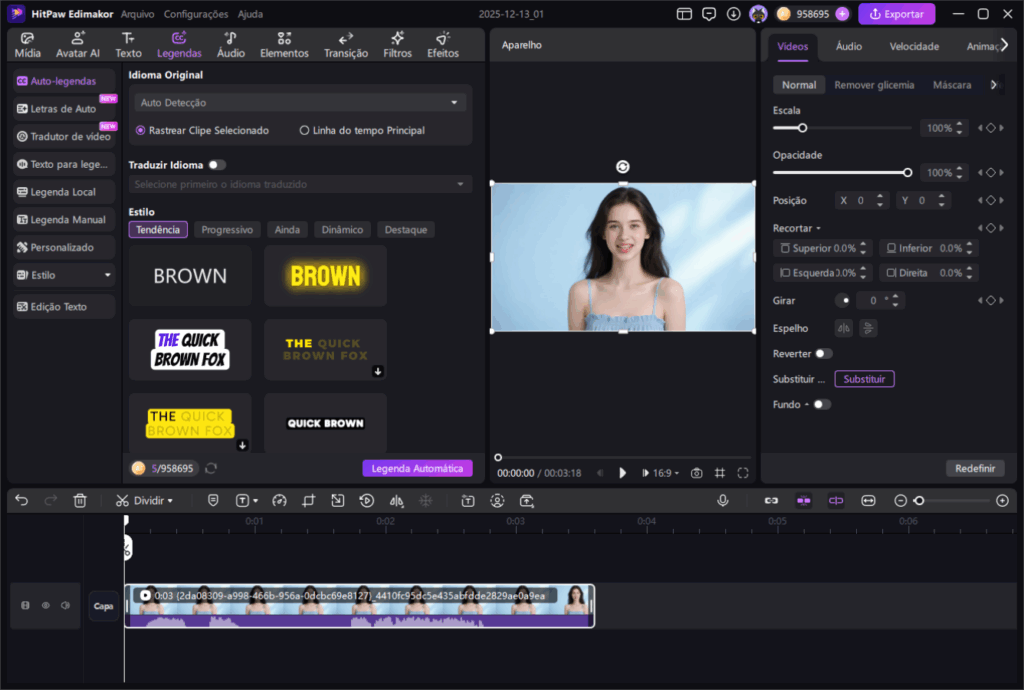Image resolution: width=1024 pixels, height=690 pixels.
Task: Take a snapshot with the camera icon
Action: (x=697, y=473)
